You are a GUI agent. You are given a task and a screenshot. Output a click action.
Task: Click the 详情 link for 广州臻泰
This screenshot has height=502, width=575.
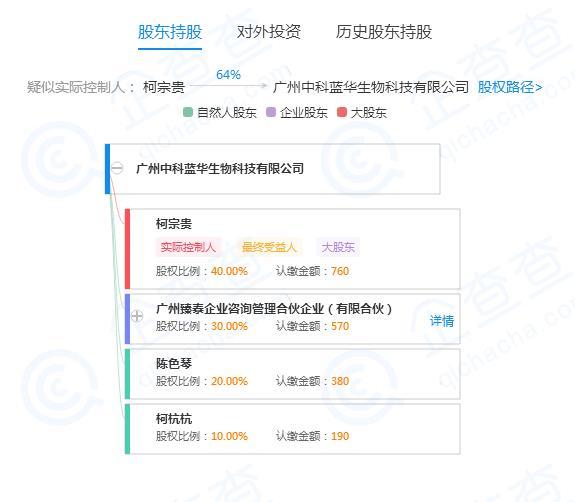click(x=442, y=321)
